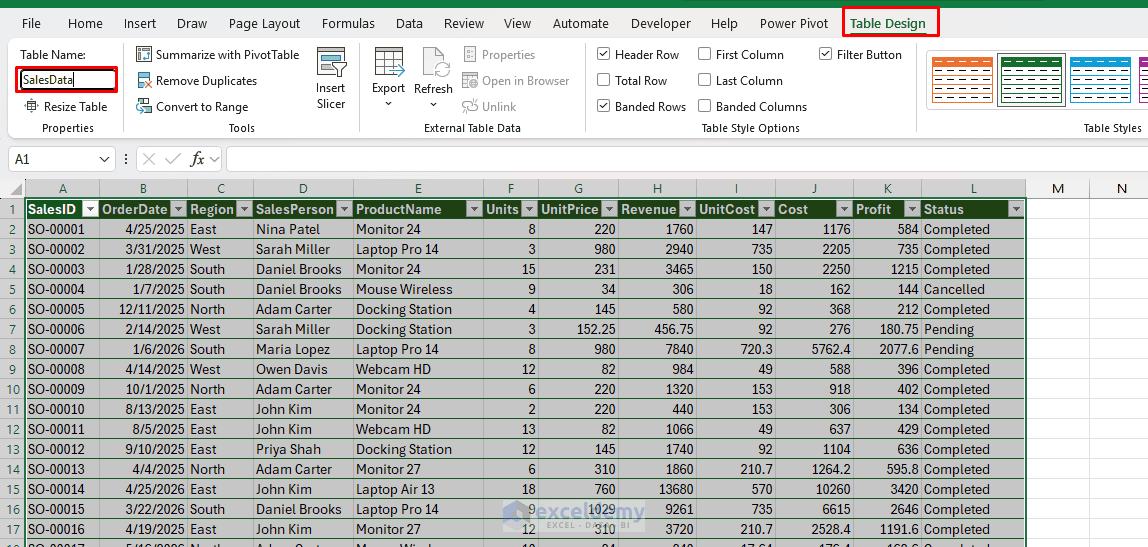Open the Developer tab
Viewport: 1148px width, 547px height.
(660, 23)
